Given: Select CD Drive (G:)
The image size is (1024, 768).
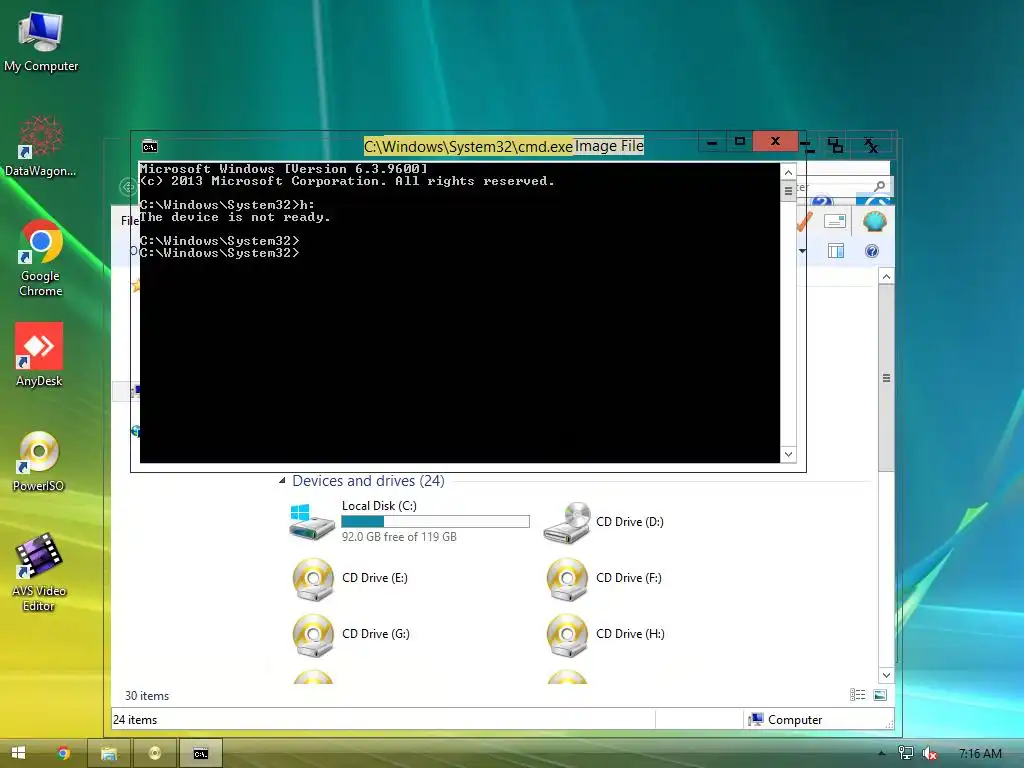Looking at the screenshot, I should (x=351, y=634).
